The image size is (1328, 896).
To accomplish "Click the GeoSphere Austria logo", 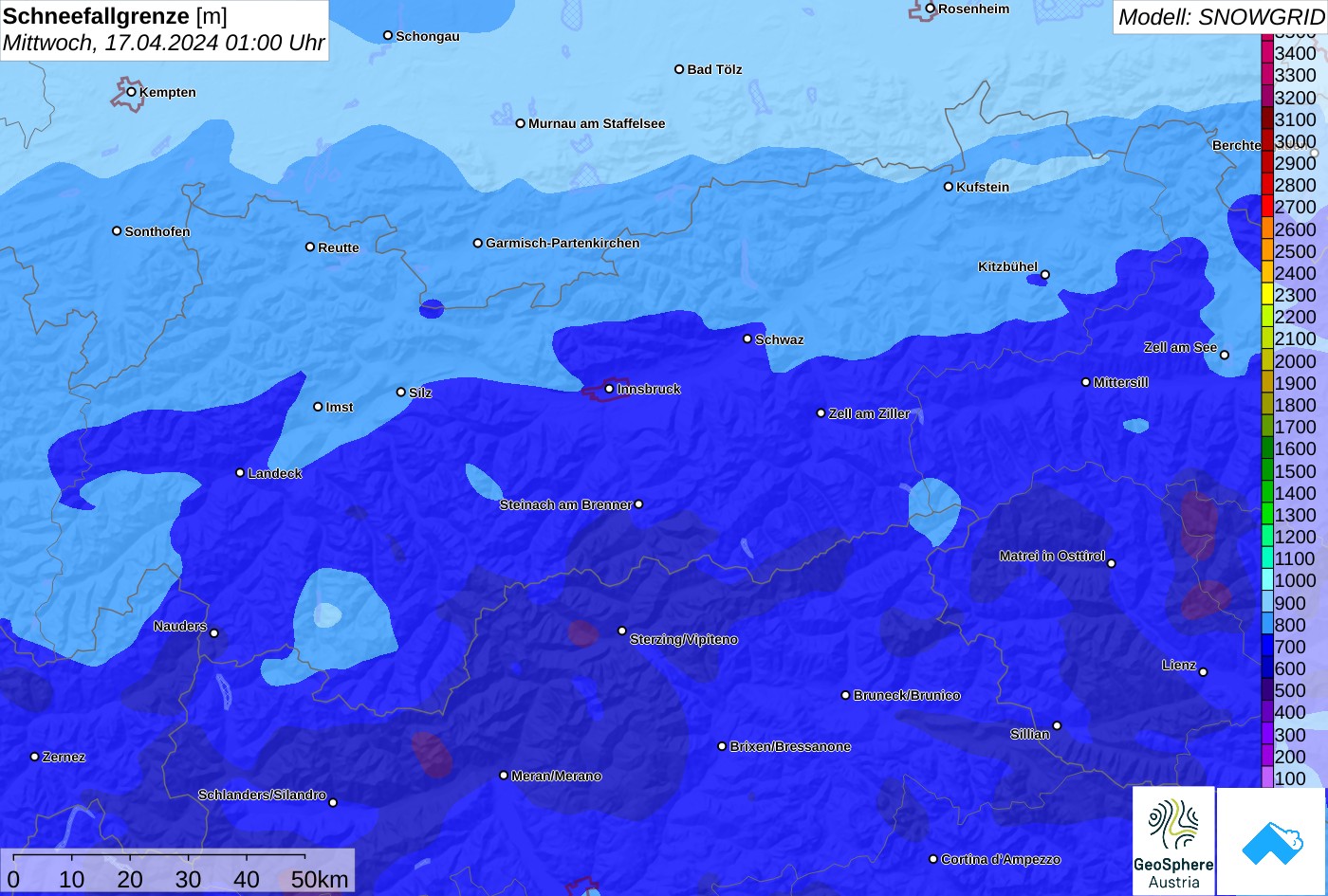I will click(1173, 840).
